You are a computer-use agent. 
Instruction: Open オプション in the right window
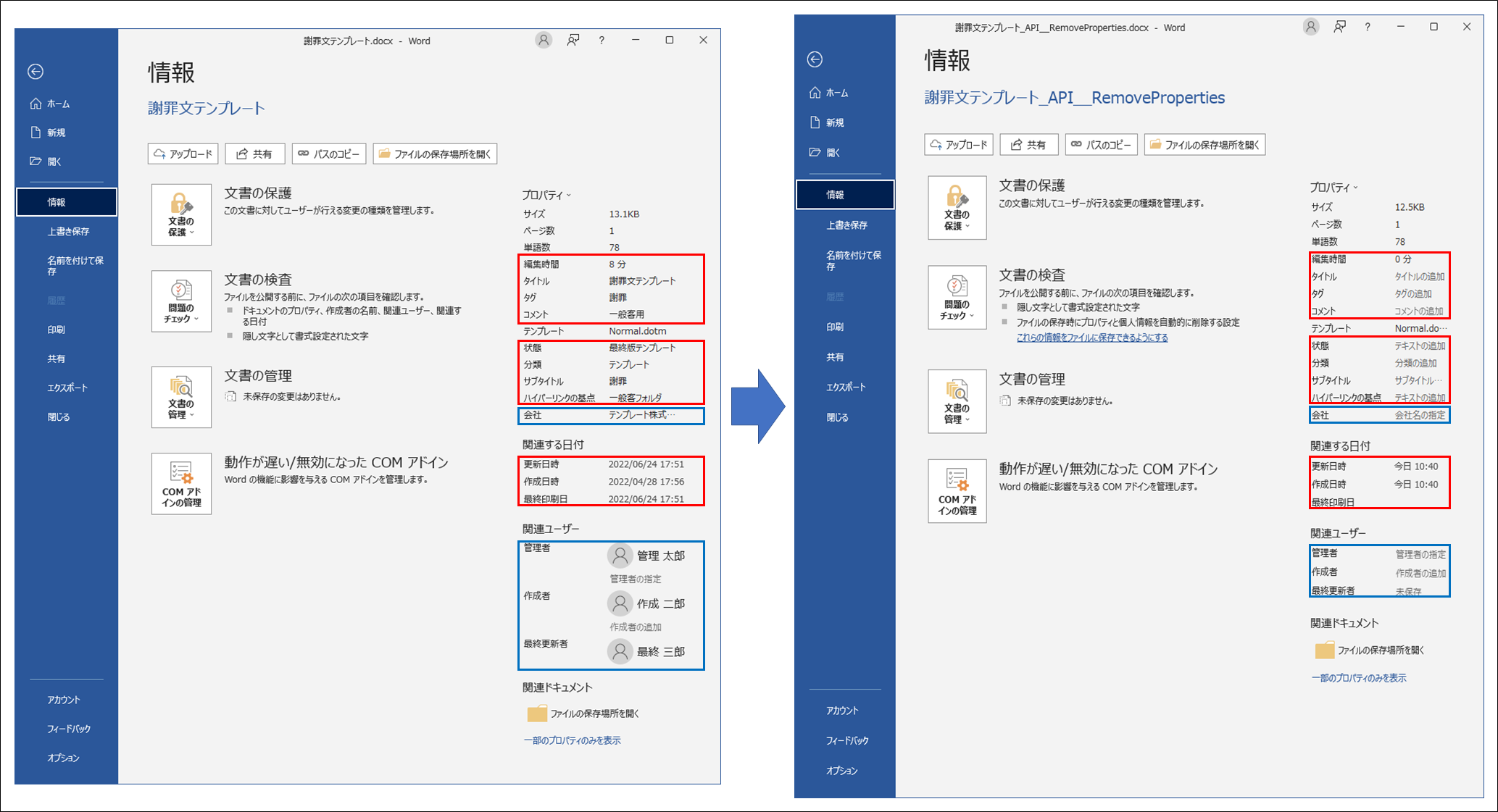click(841, 771)
